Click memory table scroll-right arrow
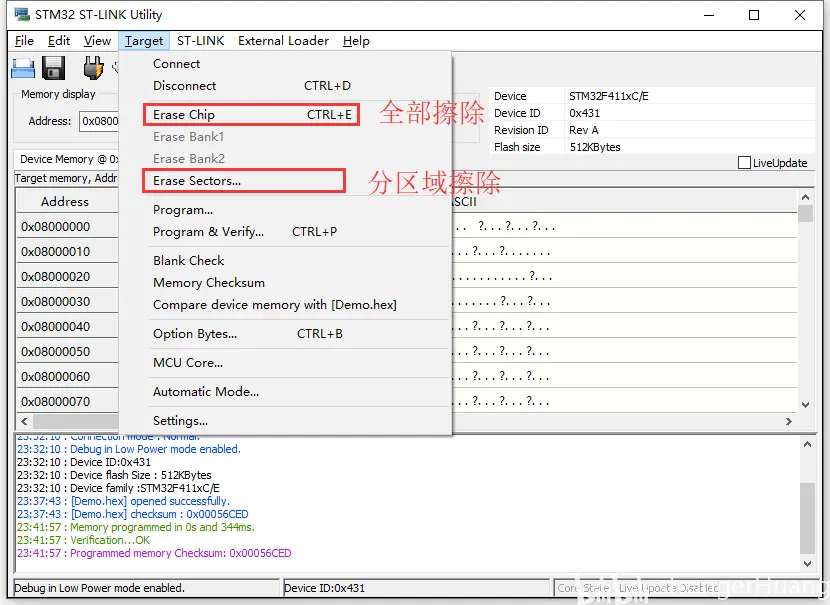 point(789,421)
